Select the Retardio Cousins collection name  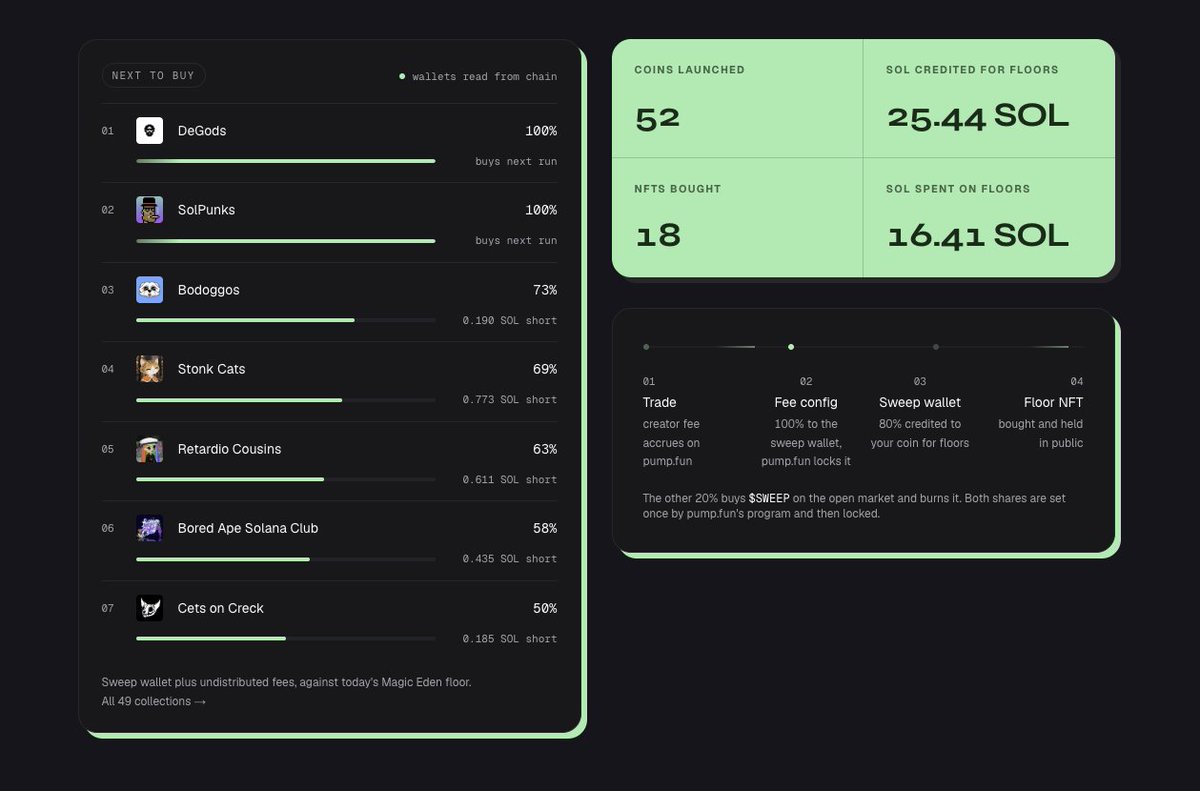click(x=229, y=449)
